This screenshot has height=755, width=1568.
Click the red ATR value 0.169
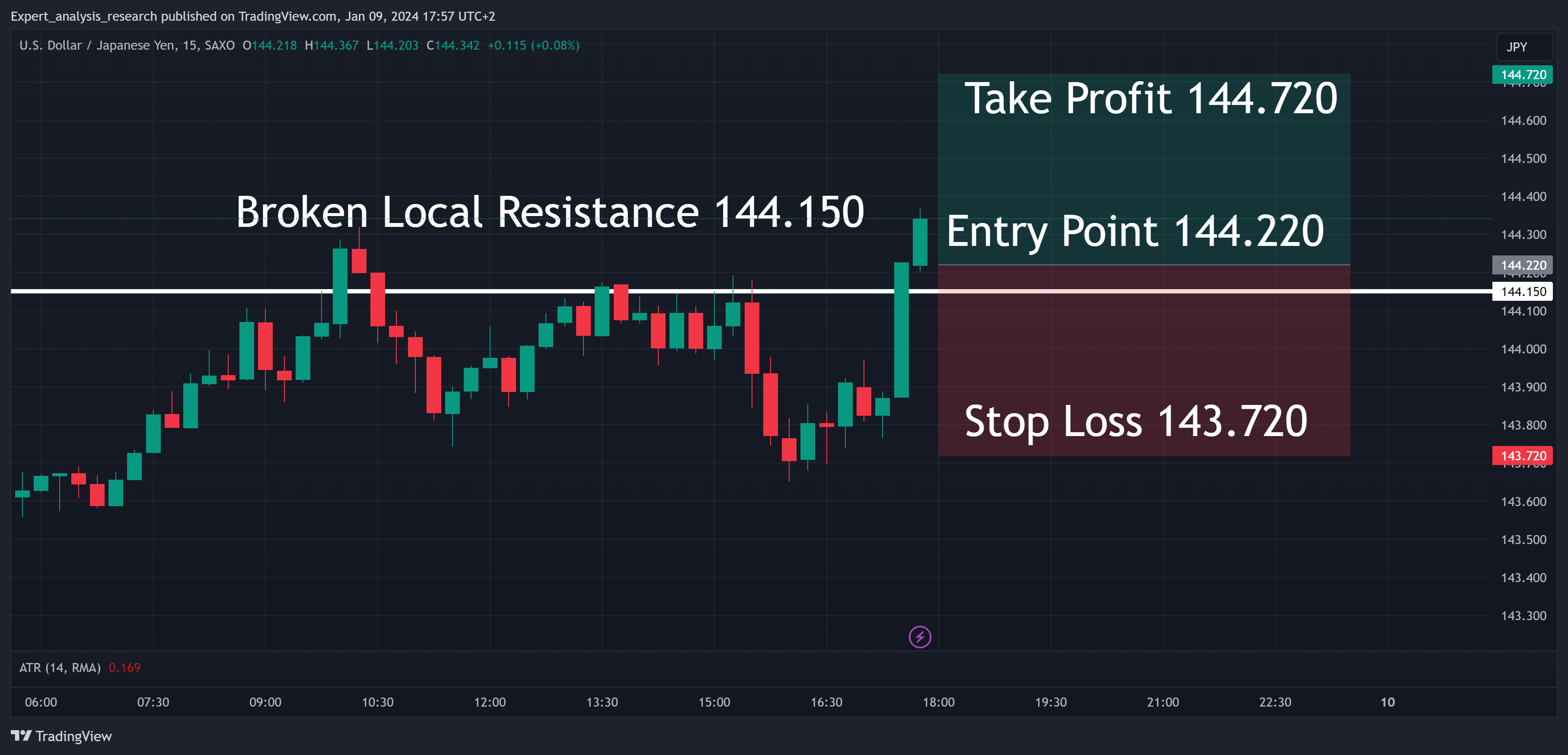point(124,668)
